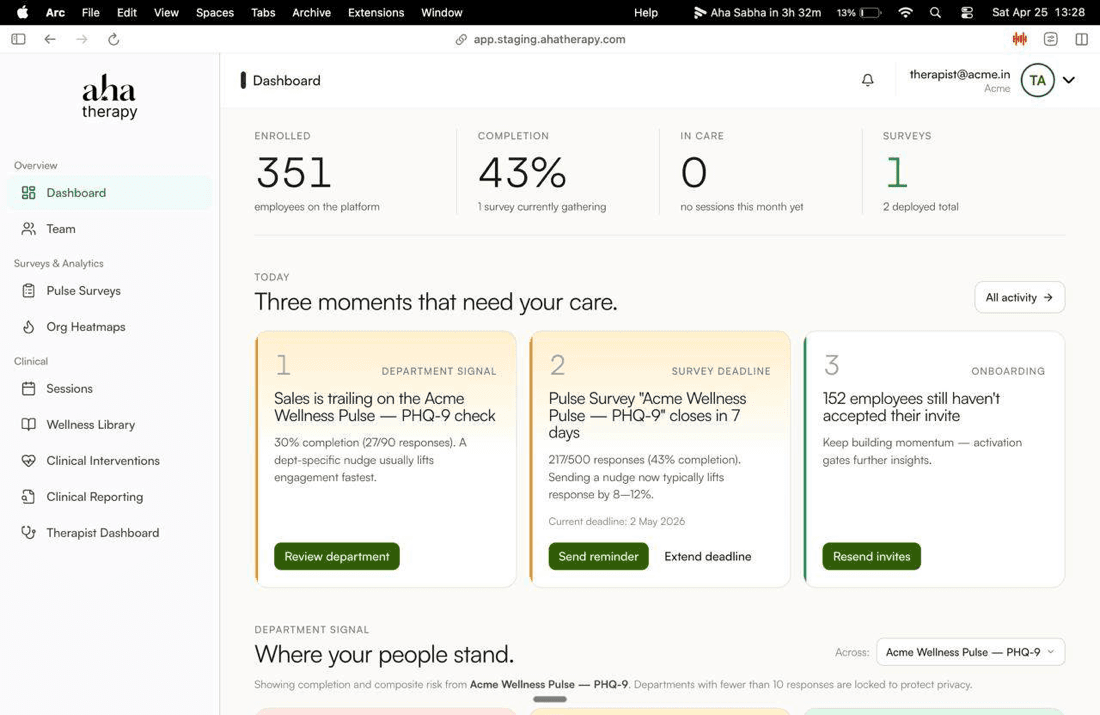Open the Pulse Surveys label in sidebar
The image size is (1100, 715).
tap(83, 290)
